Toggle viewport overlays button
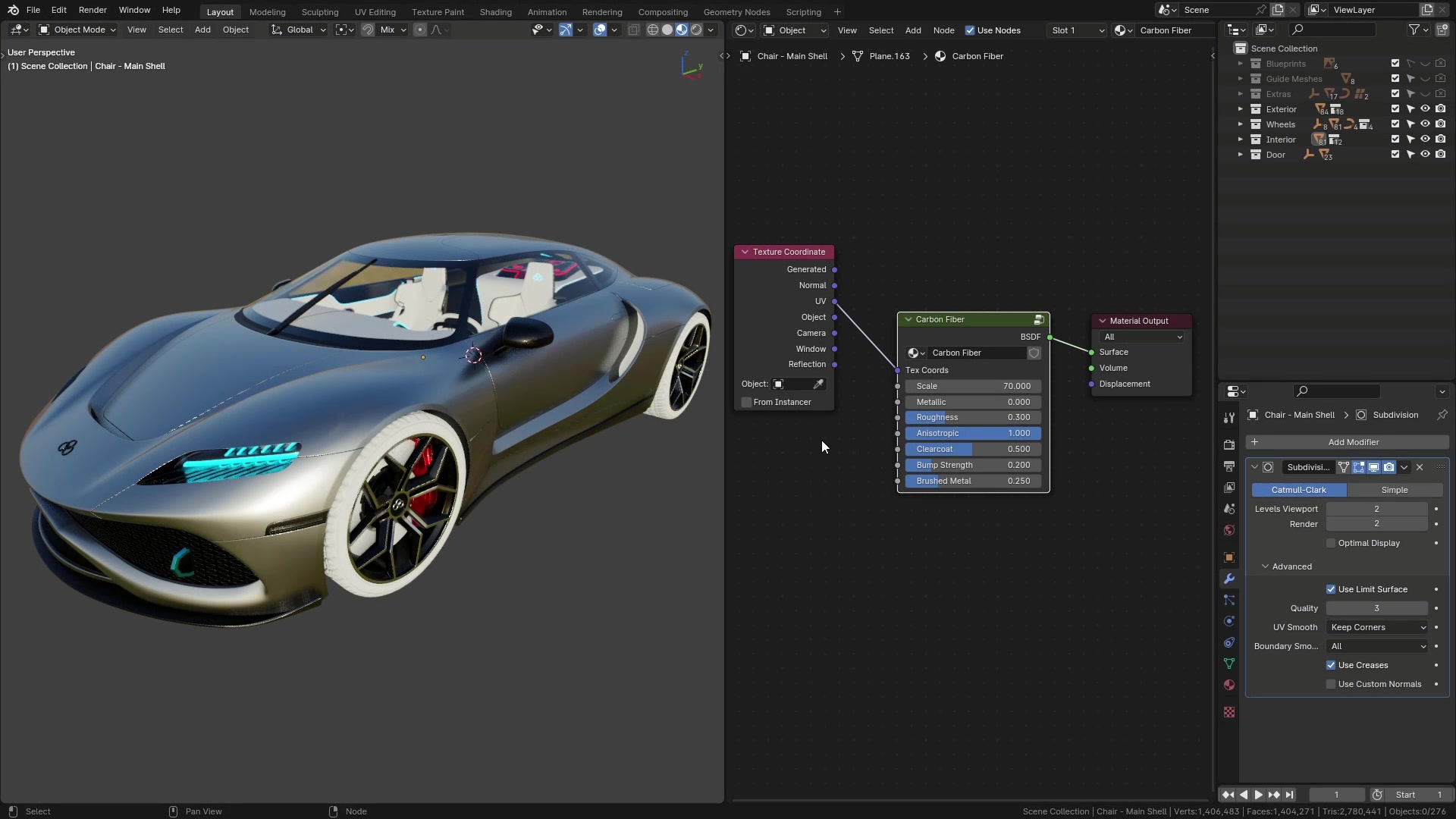Image resolution: width=1456 pixels, height=819 pixels. pos(600,30)
